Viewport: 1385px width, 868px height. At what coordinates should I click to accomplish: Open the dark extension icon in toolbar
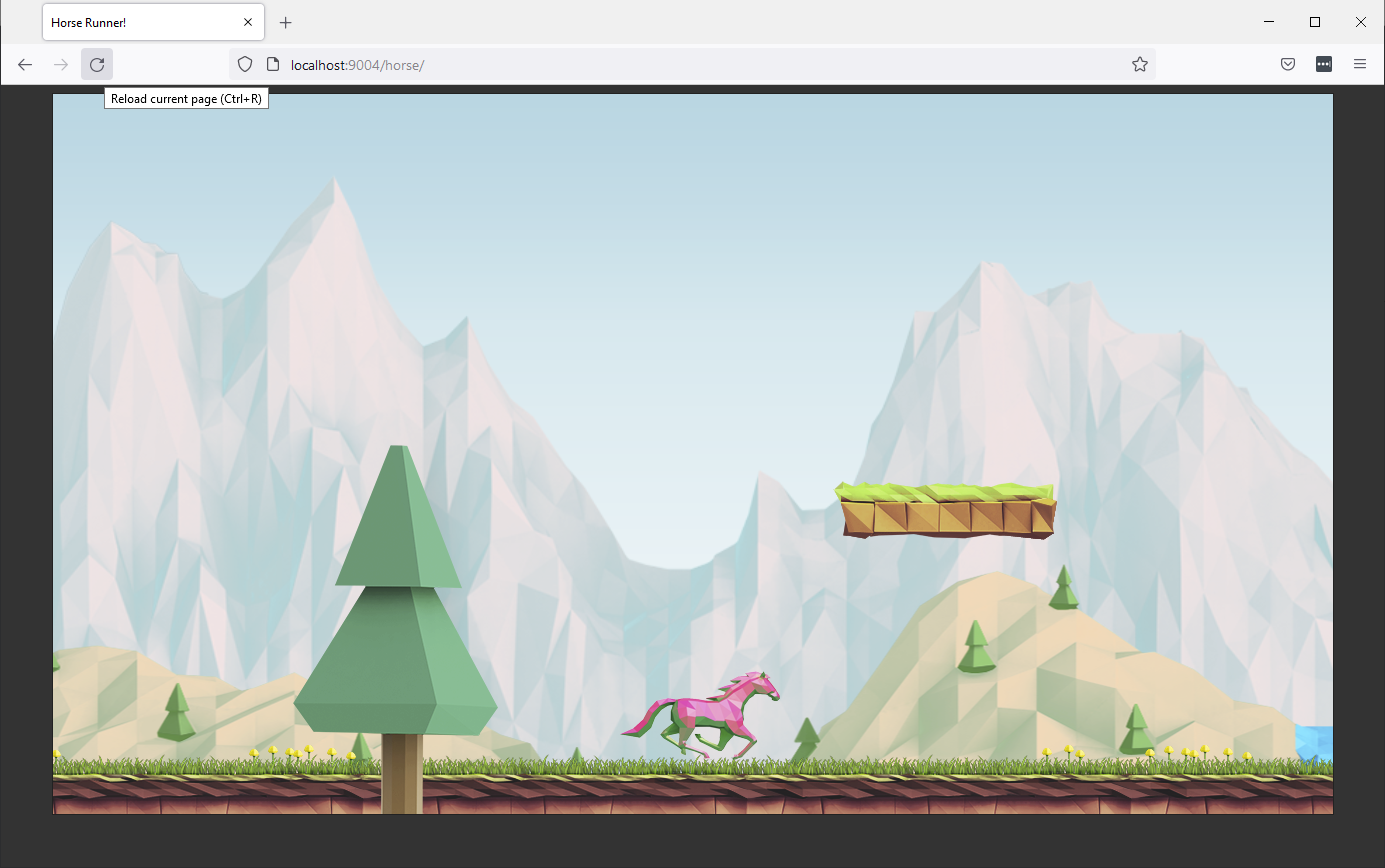(x=1324, y=64)
